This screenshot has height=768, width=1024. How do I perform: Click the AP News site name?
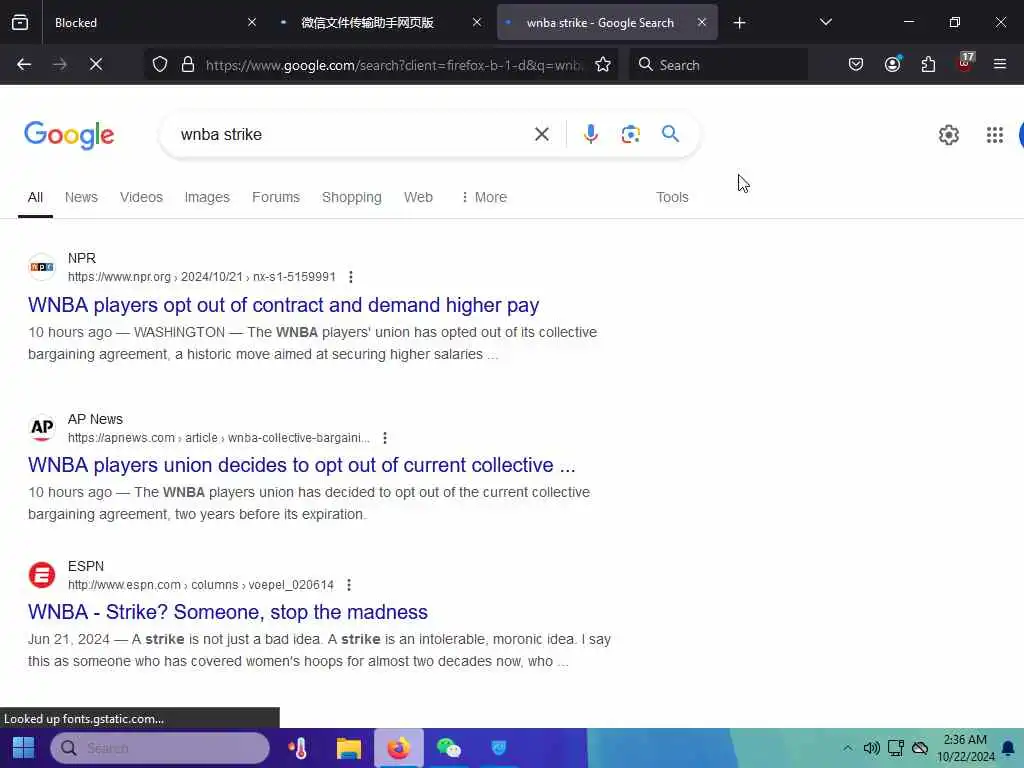[x=95, y=419]
